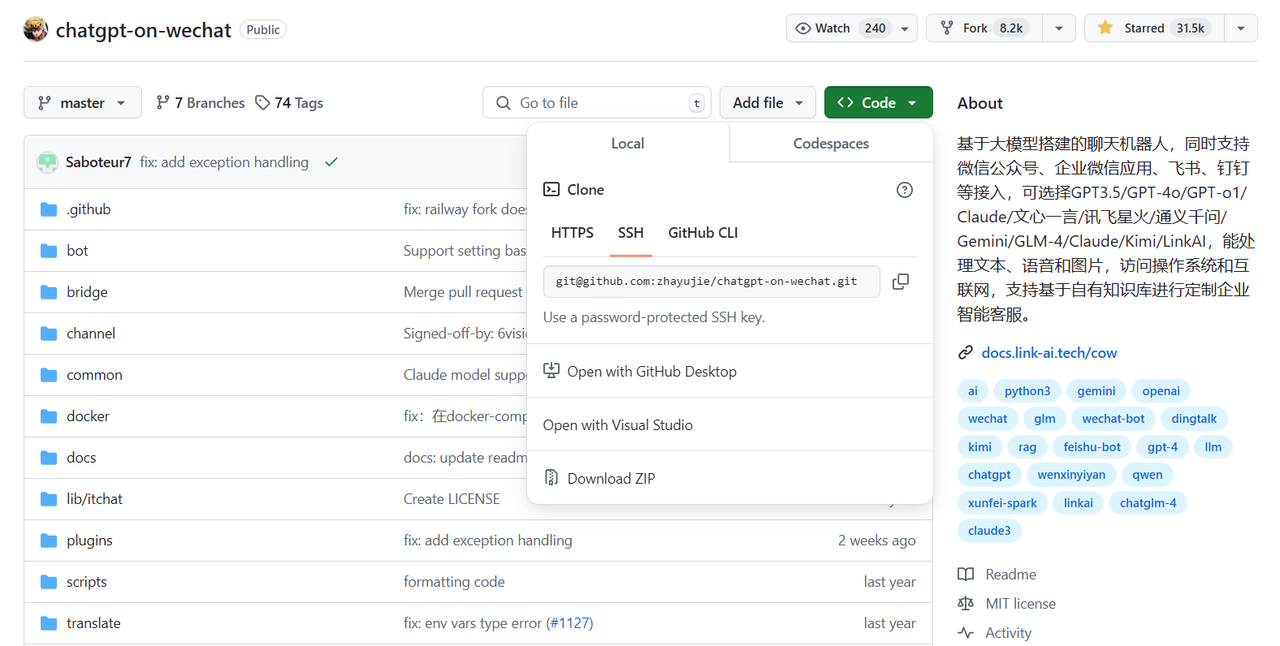This screenshot has height=646, width=1280.
Task: Click the Saboteur7 author avatar
Action: [x=47, y=162]
